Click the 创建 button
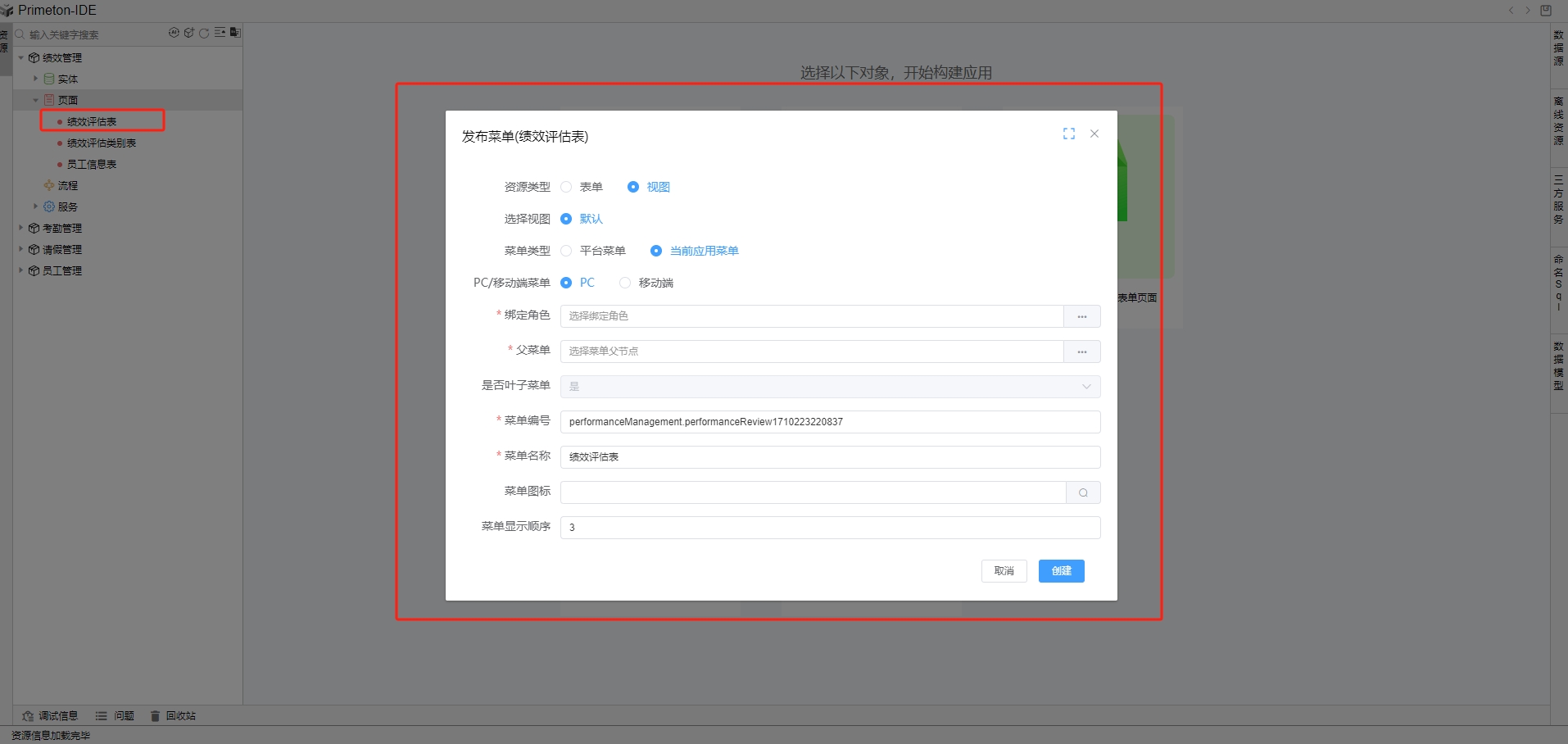The width and height of the screenshot is (1568, 744). pyautogui.click(x=1061, y=571)
